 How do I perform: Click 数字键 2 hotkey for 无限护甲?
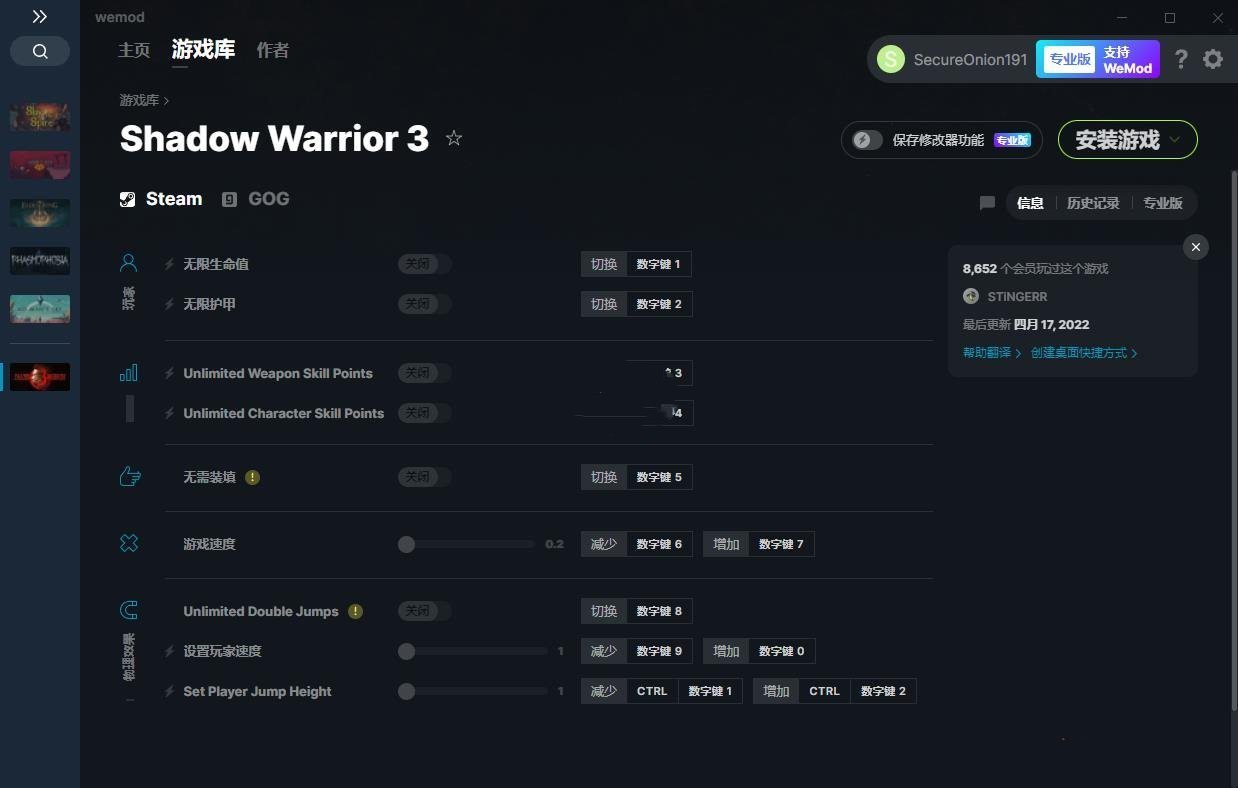(x=659, y=304)
